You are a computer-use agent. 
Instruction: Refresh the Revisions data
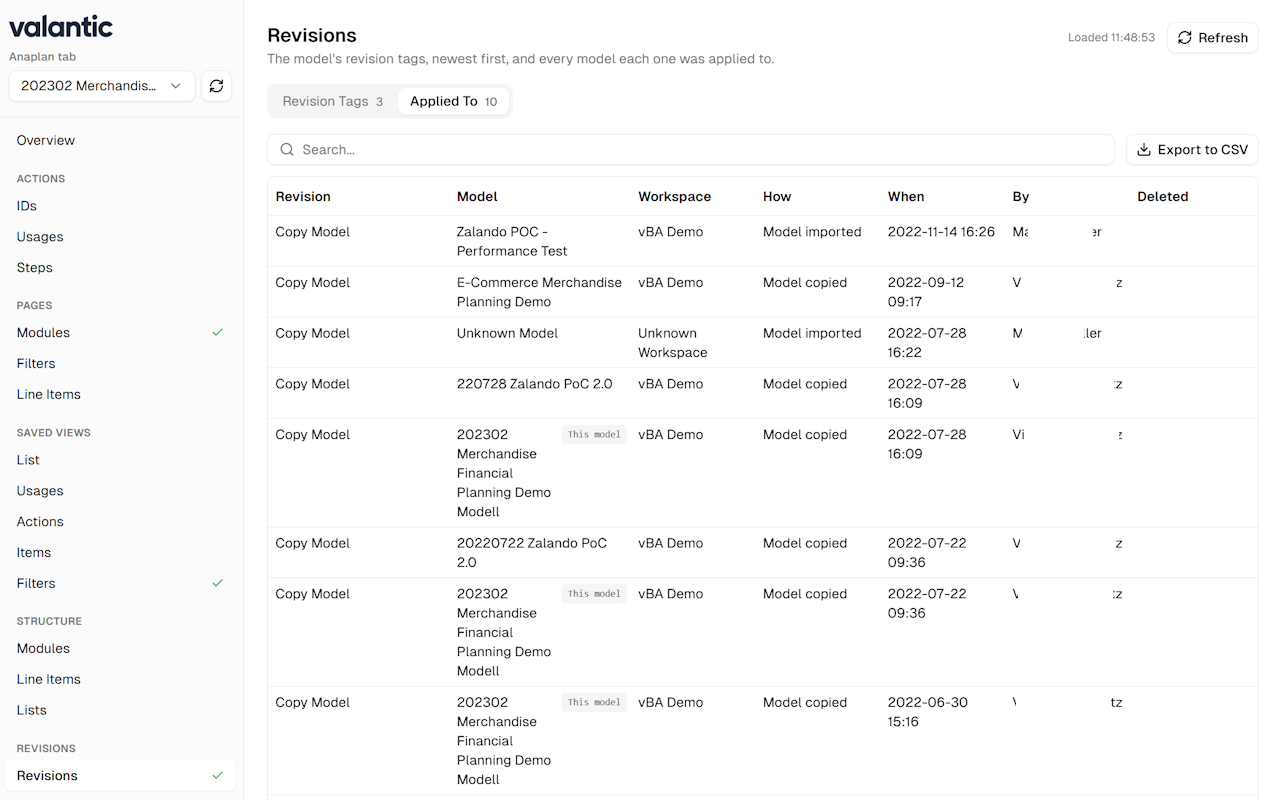tap(1212, 38)
